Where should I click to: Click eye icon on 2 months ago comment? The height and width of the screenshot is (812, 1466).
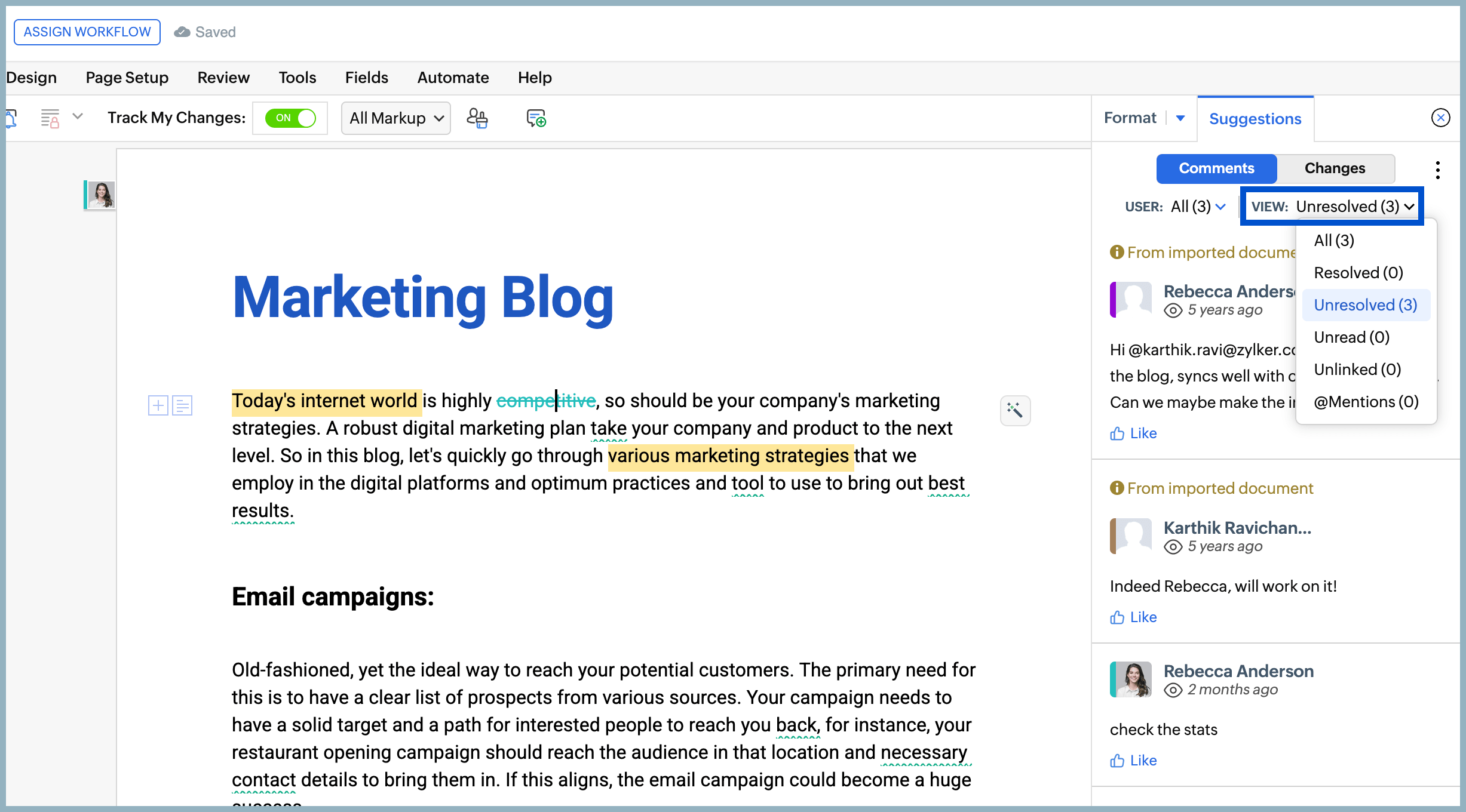pyautogui.click(x=1173, y=690)
